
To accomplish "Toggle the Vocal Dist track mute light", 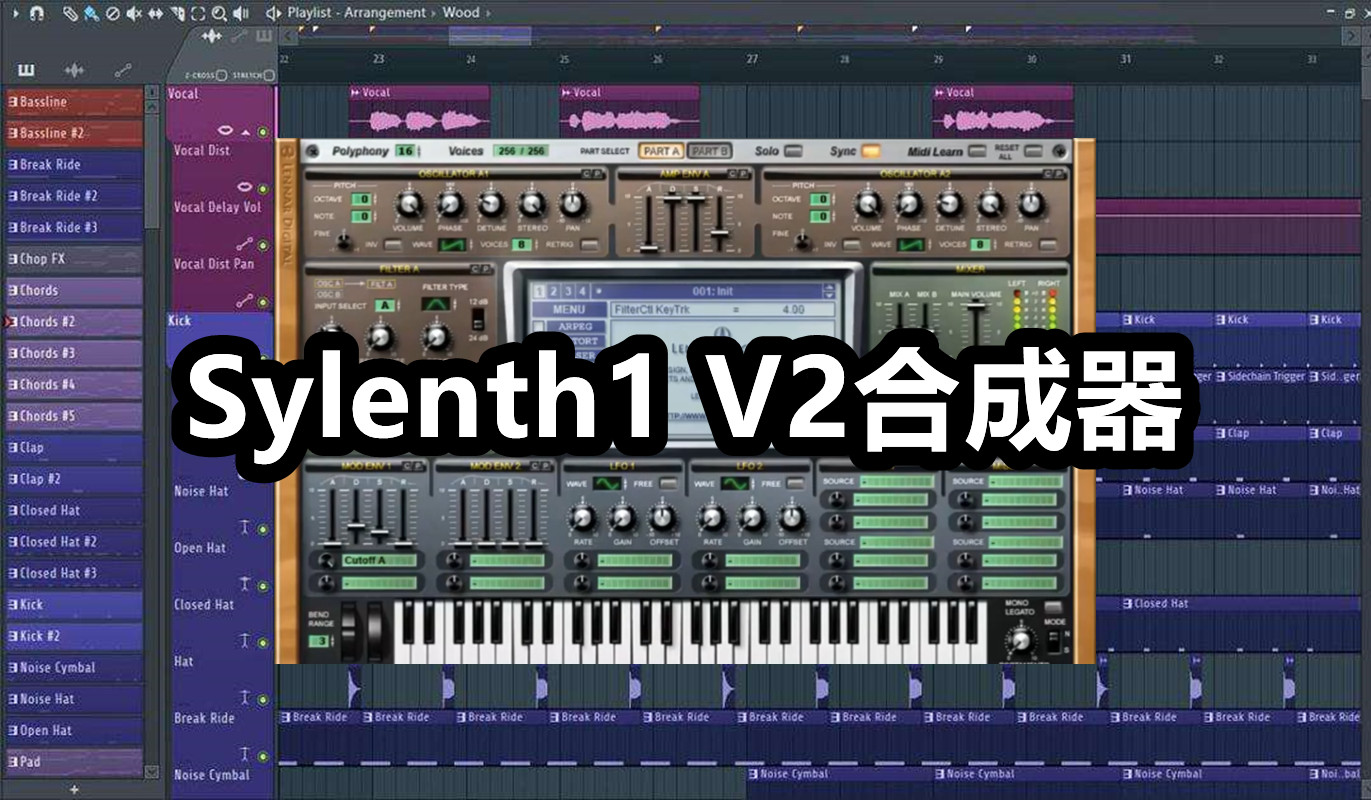I will click(263, 189).
